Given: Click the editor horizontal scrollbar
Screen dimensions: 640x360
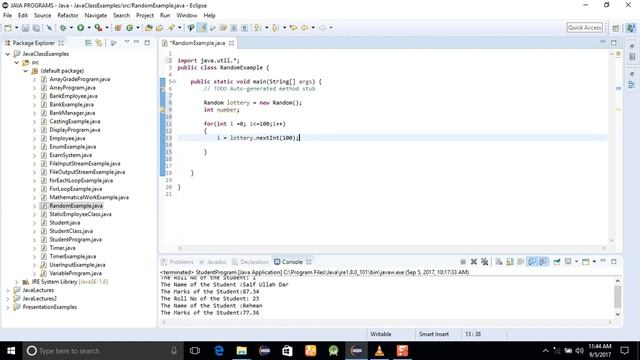Looking at the screenshot, I should [x=392, y=247].
